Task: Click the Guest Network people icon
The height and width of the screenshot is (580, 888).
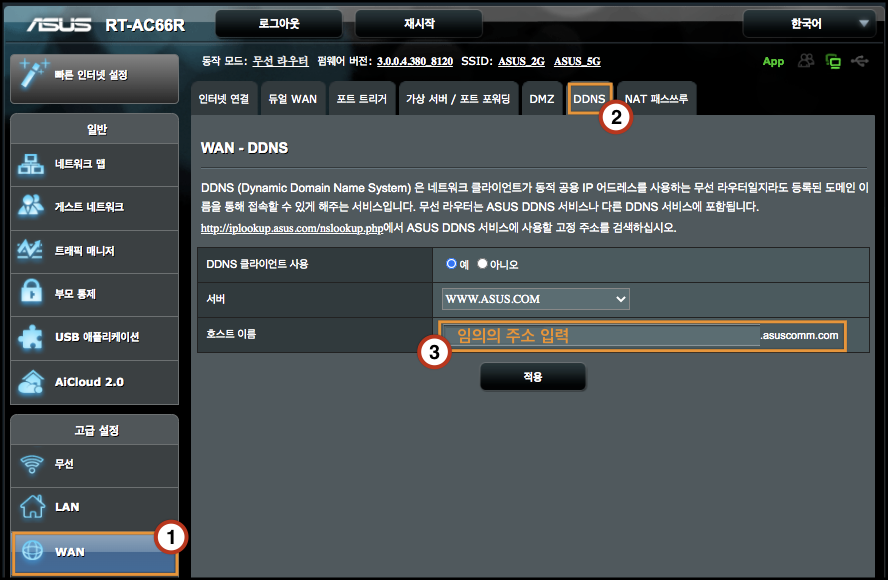Action: coord(31,206)
